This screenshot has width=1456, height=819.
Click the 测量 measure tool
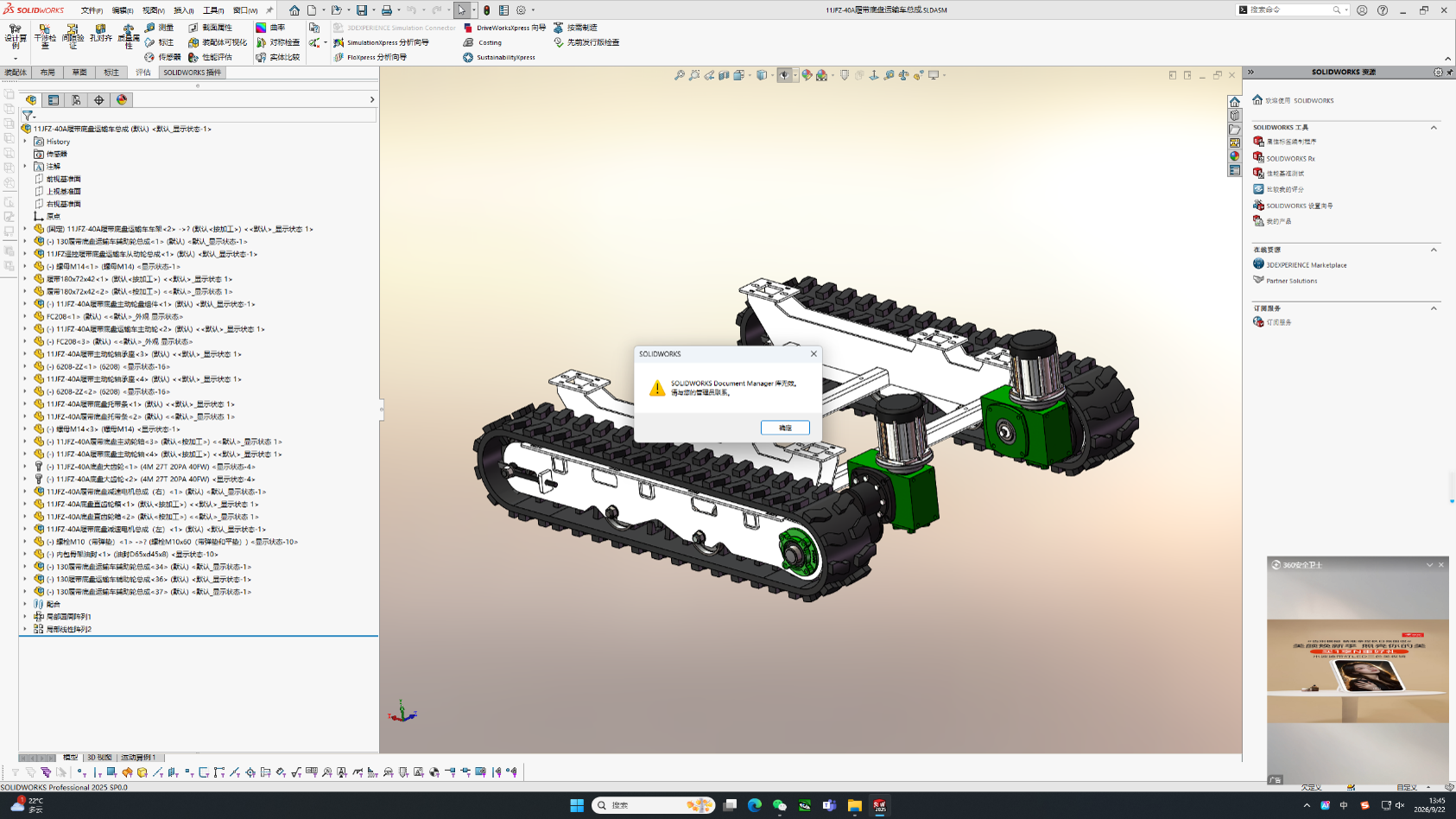pos(159,28)
